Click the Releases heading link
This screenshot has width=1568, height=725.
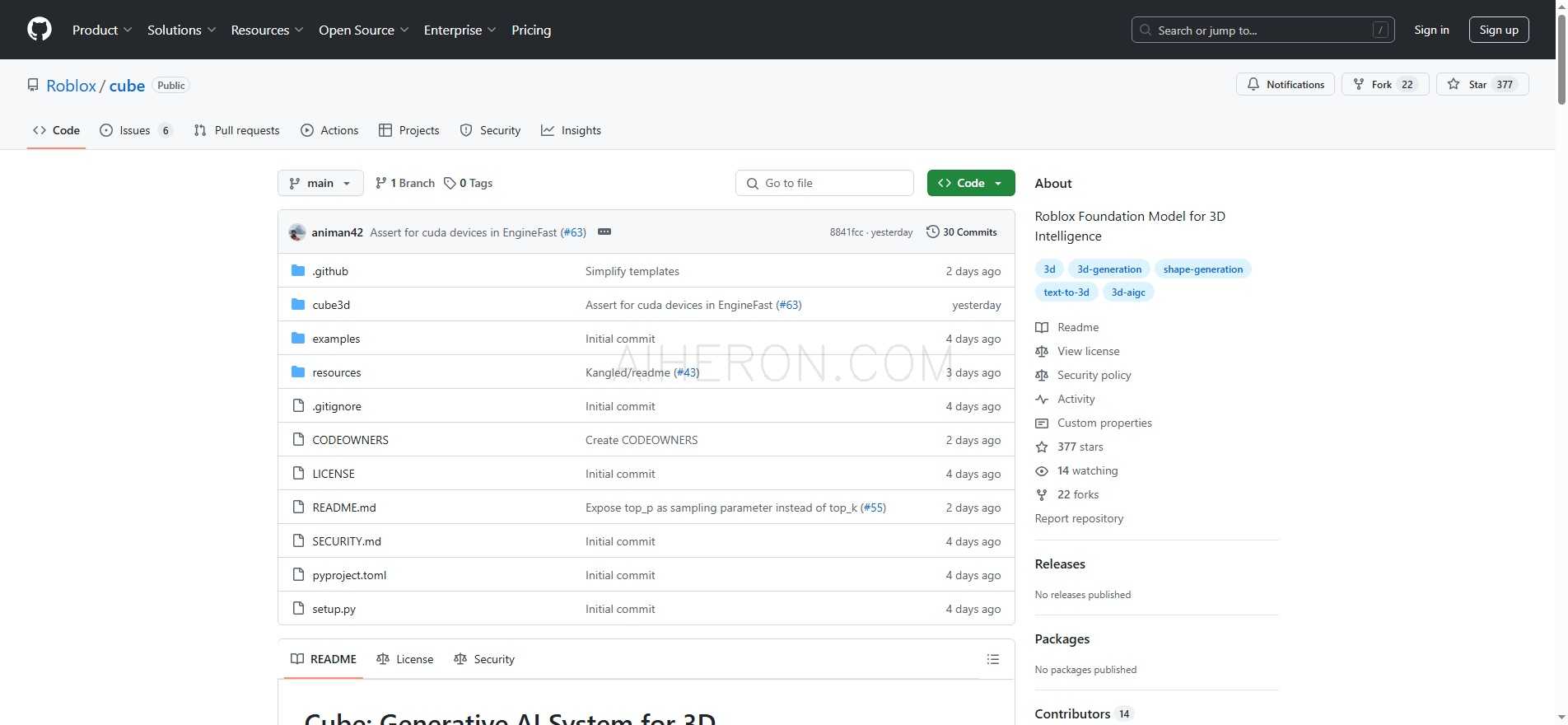[x=1060, y=564]
